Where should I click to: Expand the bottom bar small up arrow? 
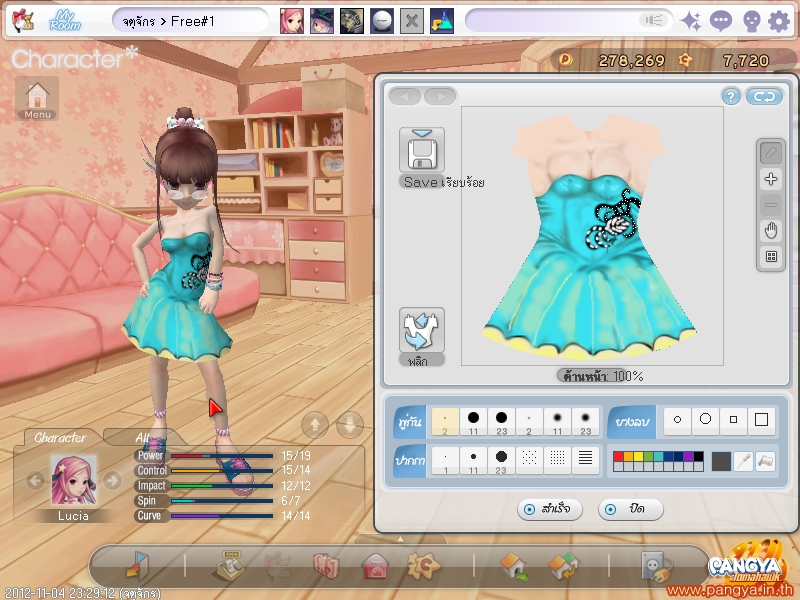click(400, 539)
